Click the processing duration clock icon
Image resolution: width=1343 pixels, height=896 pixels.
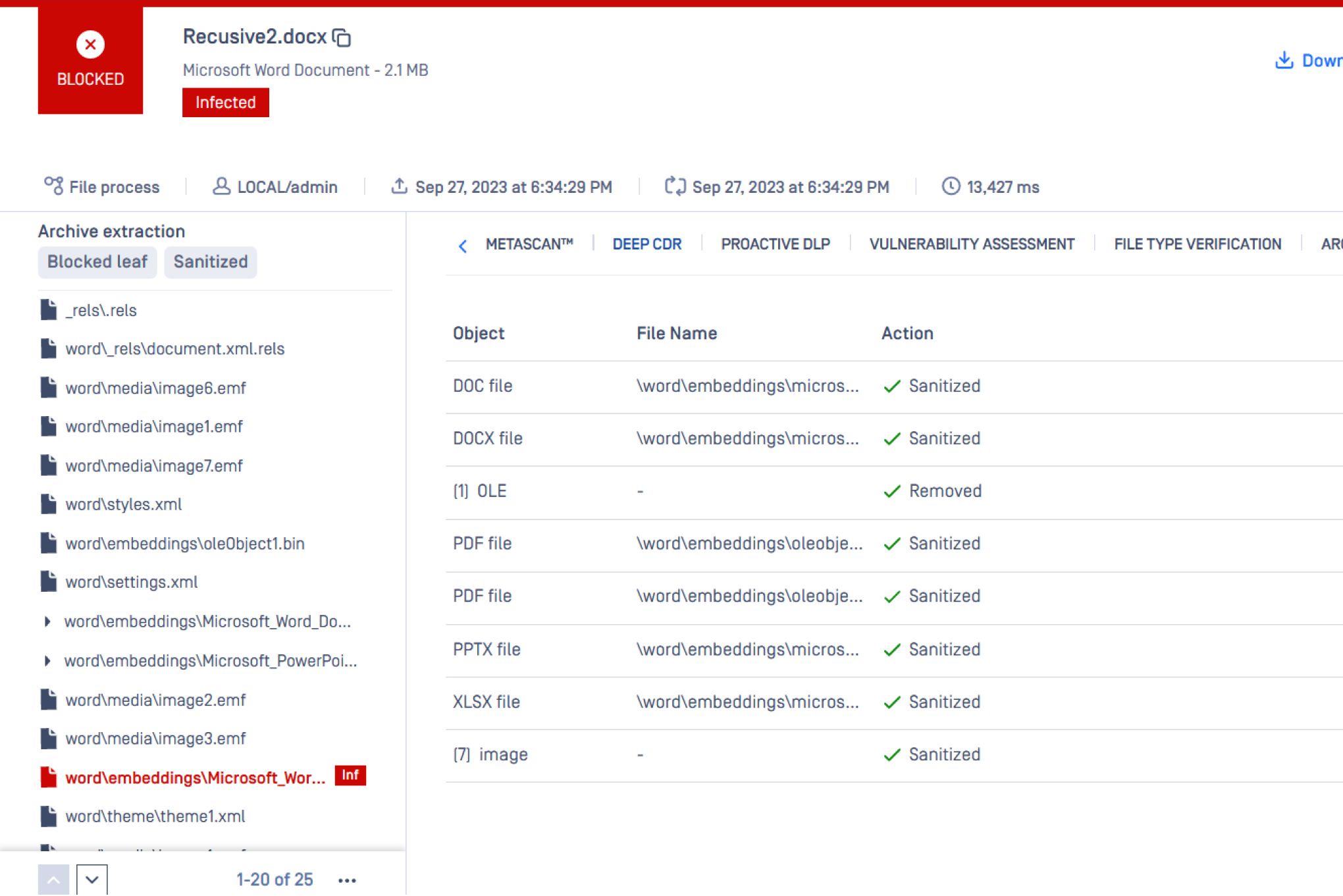click(x=951, y=186)
